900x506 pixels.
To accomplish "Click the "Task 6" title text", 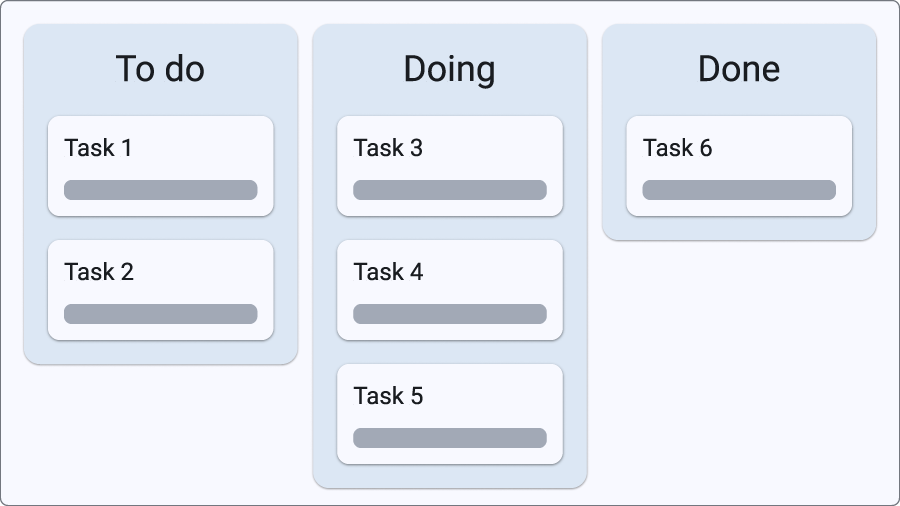I will (x=677, y=148).
